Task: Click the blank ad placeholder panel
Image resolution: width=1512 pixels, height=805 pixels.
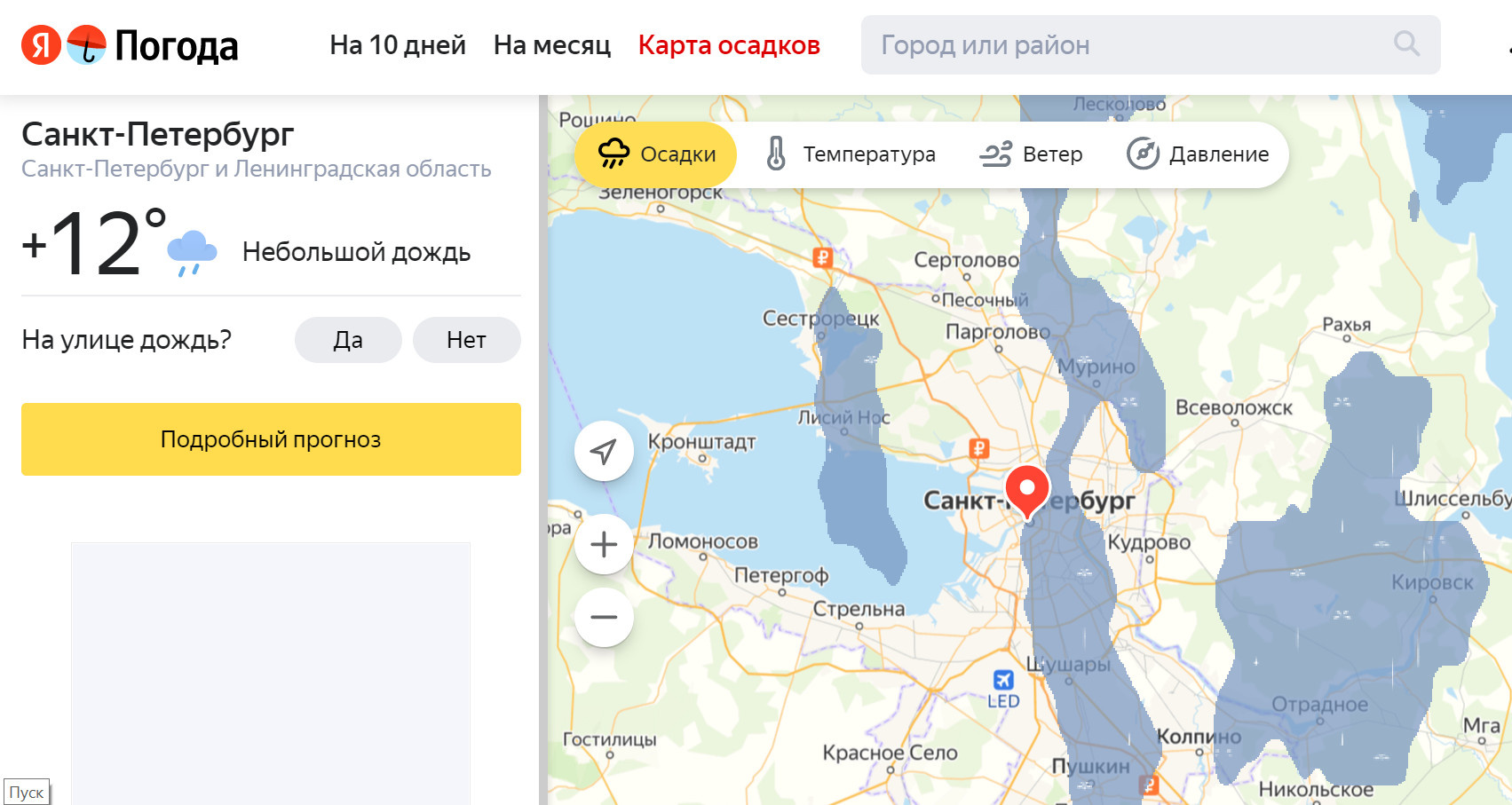Action: (271, 674)
